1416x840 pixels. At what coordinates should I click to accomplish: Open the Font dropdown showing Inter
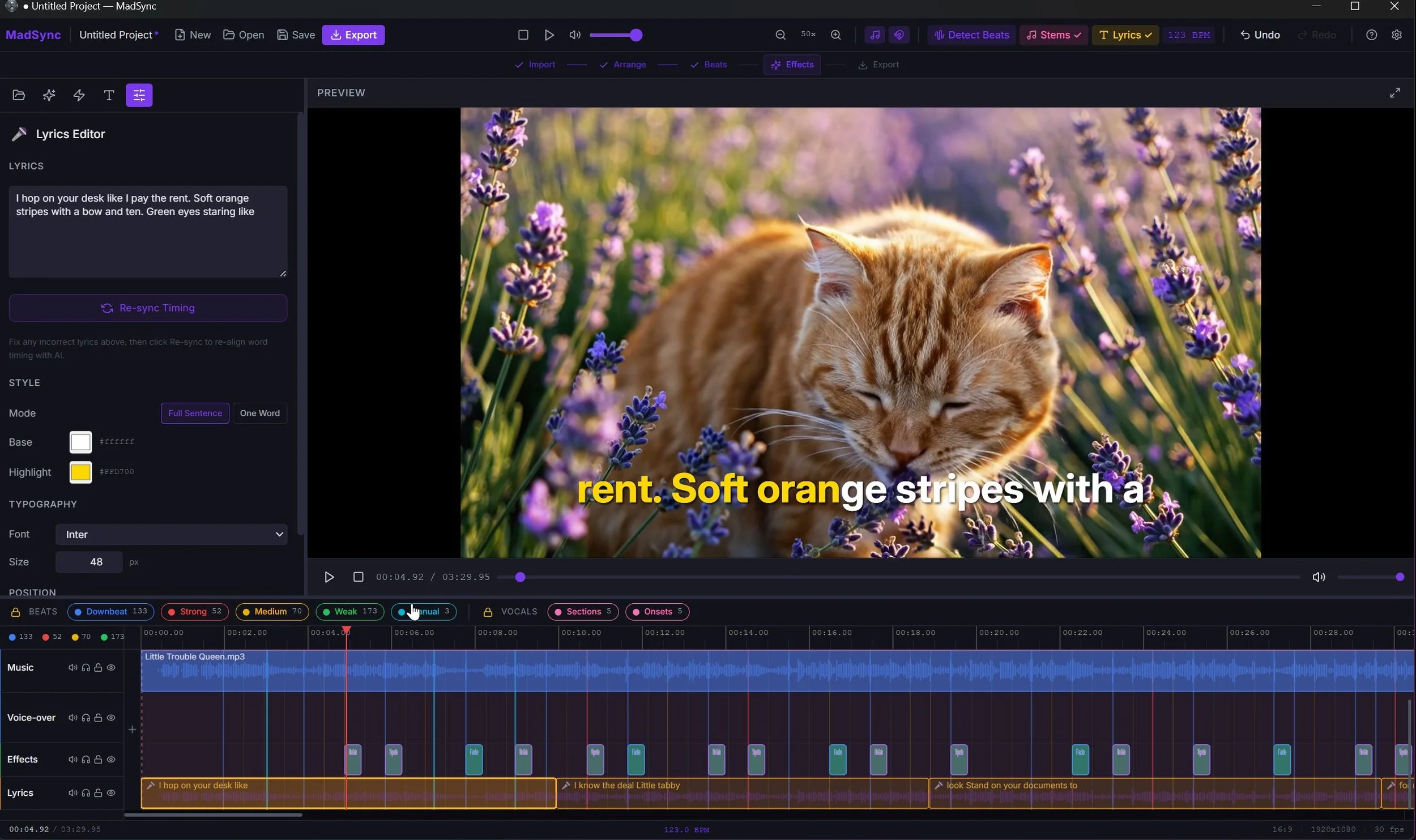pyautogui.click(x=171, y=534)
